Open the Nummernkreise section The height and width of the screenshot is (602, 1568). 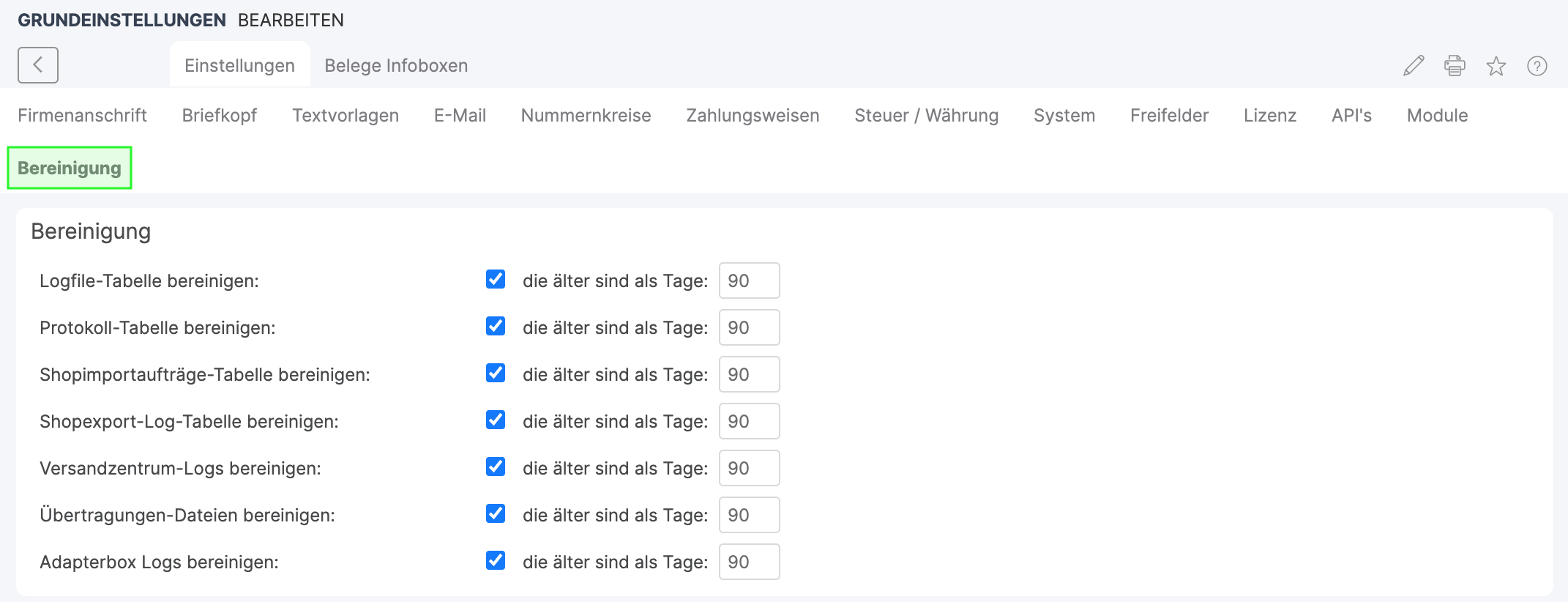[x=586, y=115]
